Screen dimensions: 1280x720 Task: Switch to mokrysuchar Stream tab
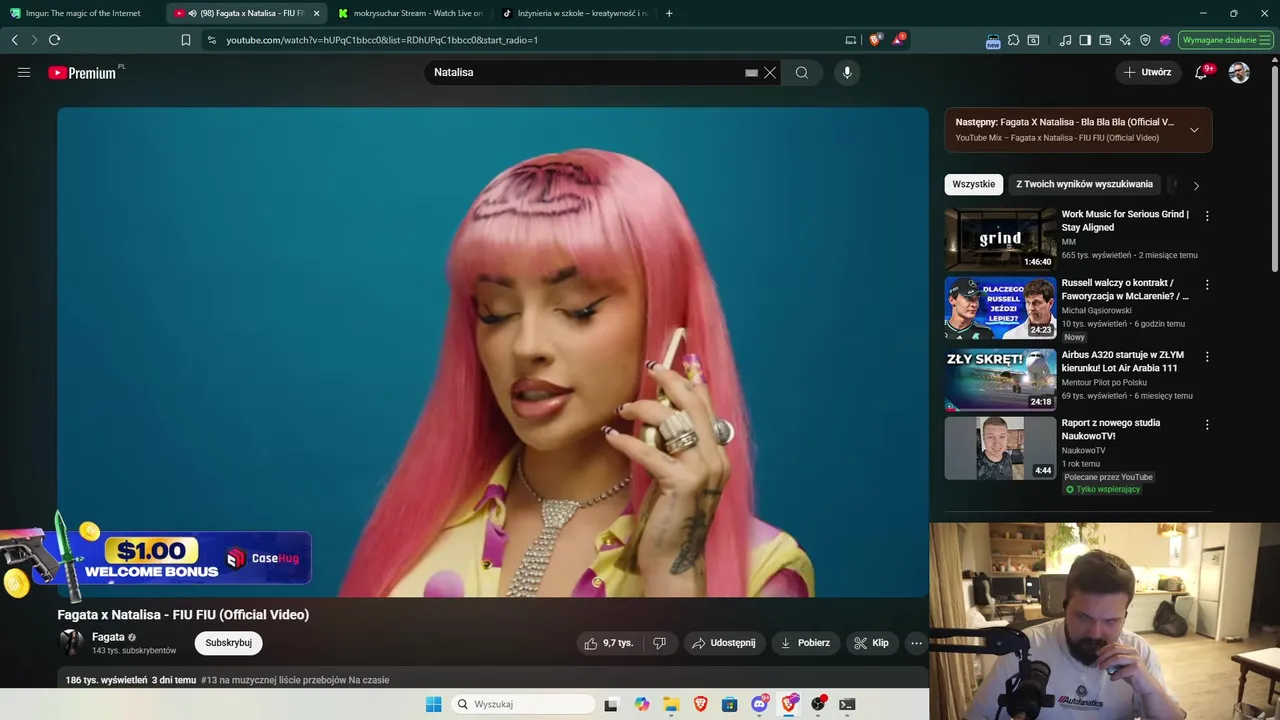click(410, 13)
